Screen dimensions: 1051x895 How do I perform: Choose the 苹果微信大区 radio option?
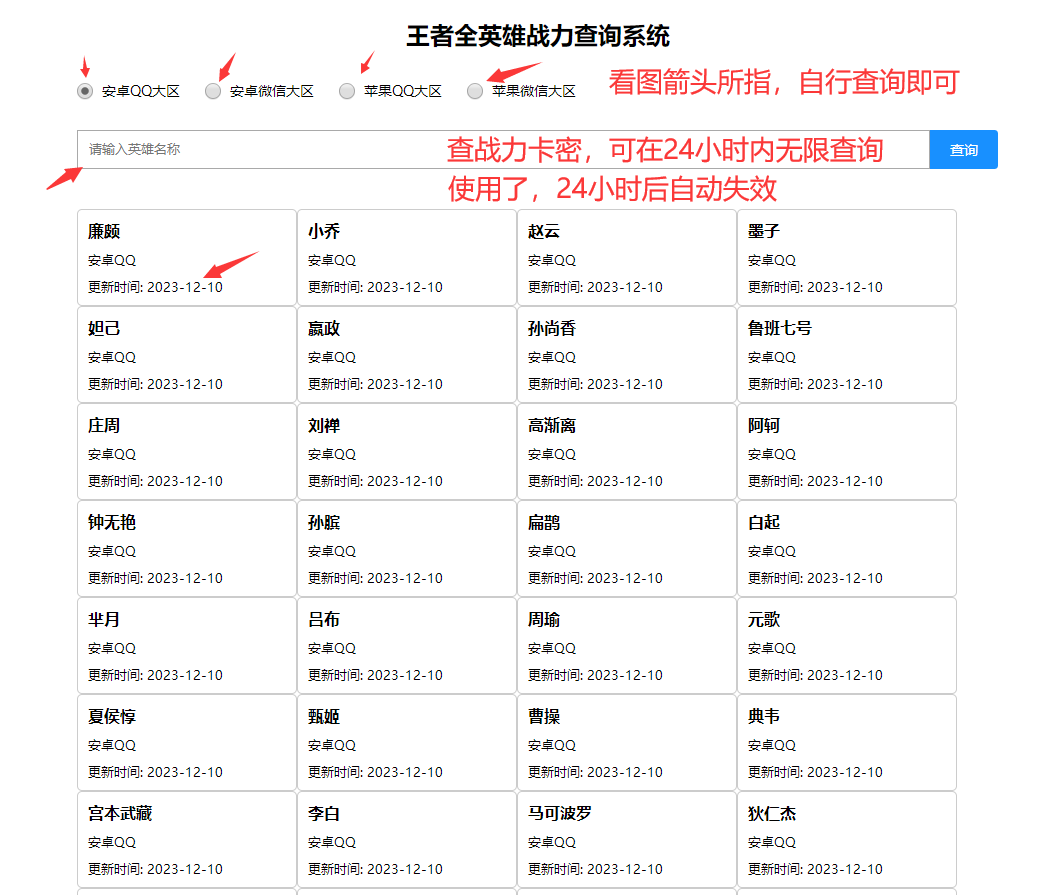[475, 91]
